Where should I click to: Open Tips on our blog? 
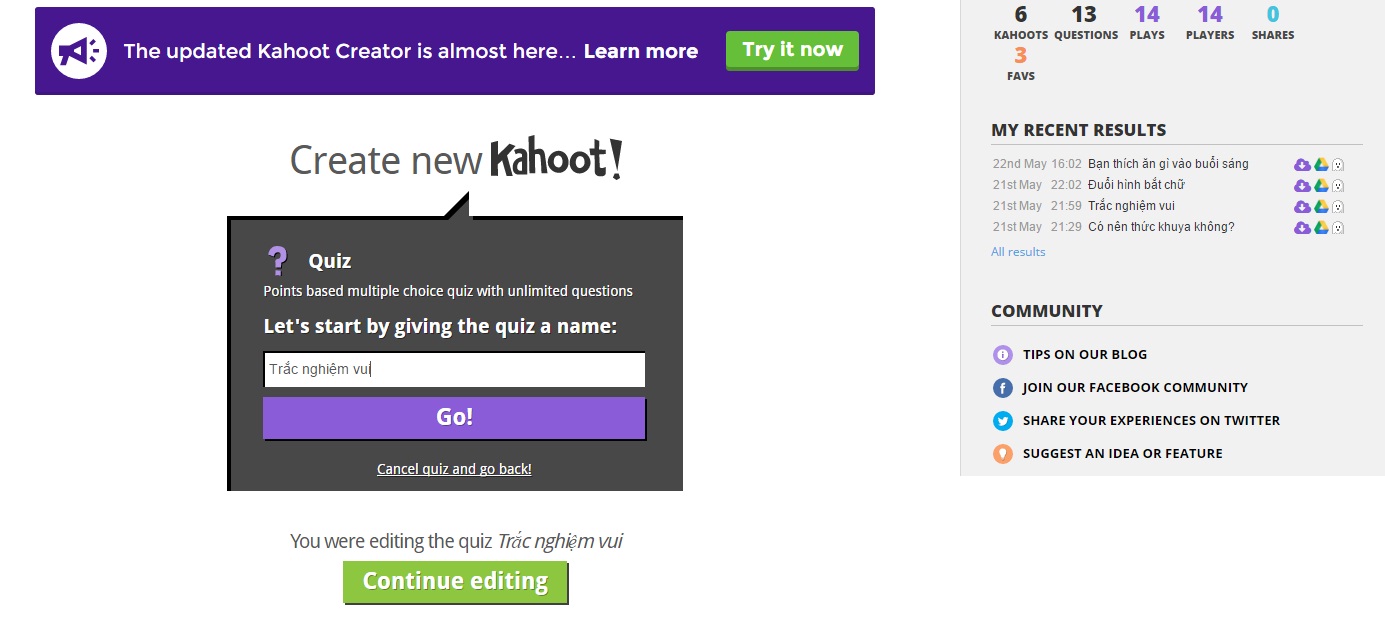tap(1085, 355)
